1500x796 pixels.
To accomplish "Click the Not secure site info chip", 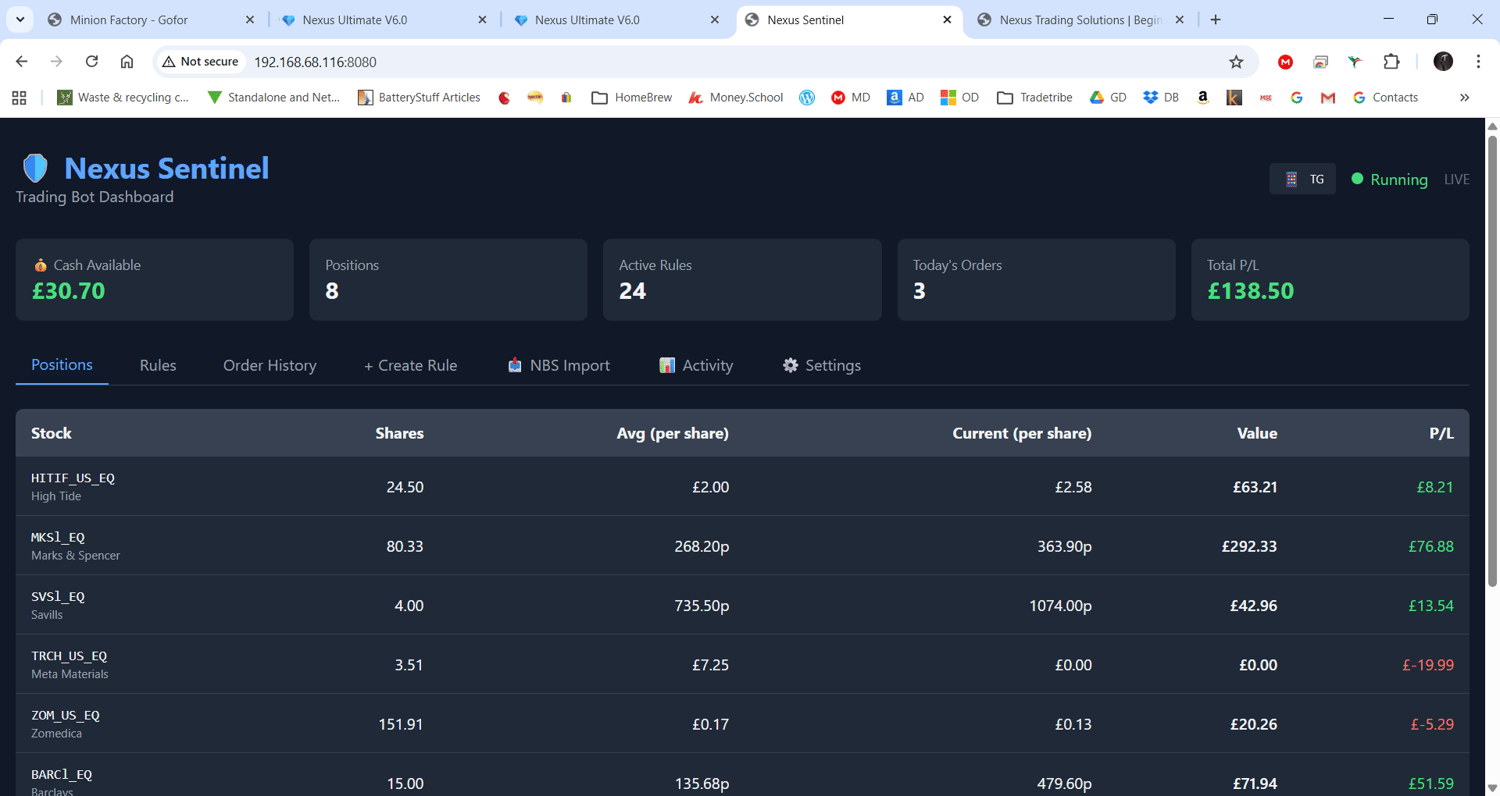I will coord(200,62).
